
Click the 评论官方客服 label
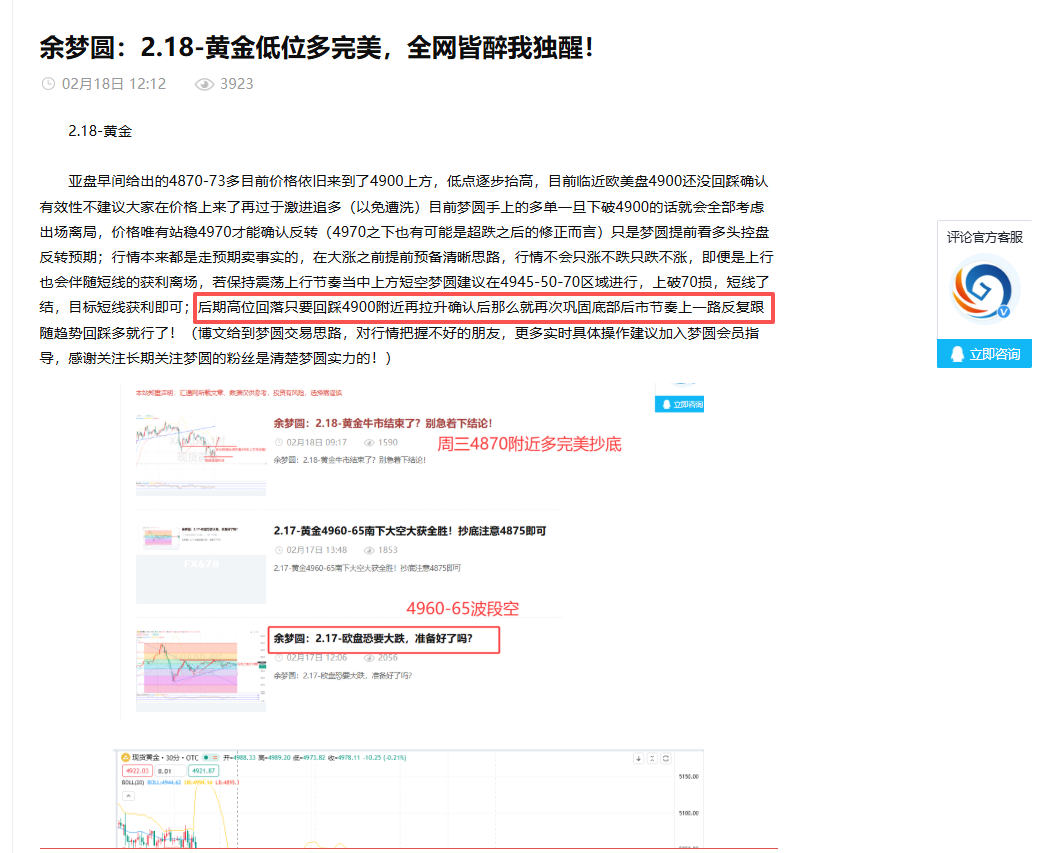tap(985, 237)
